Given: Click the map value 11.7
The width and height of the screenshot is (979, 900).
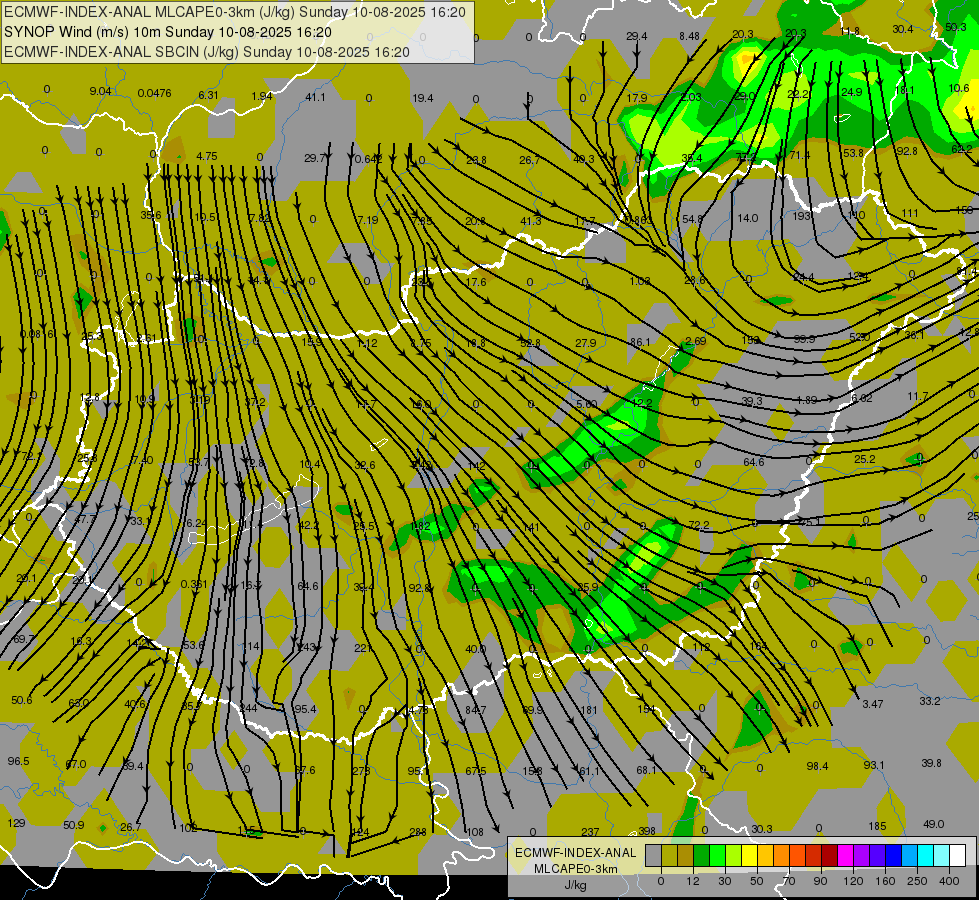Looking at the screenshot, I should coord(918,397).
